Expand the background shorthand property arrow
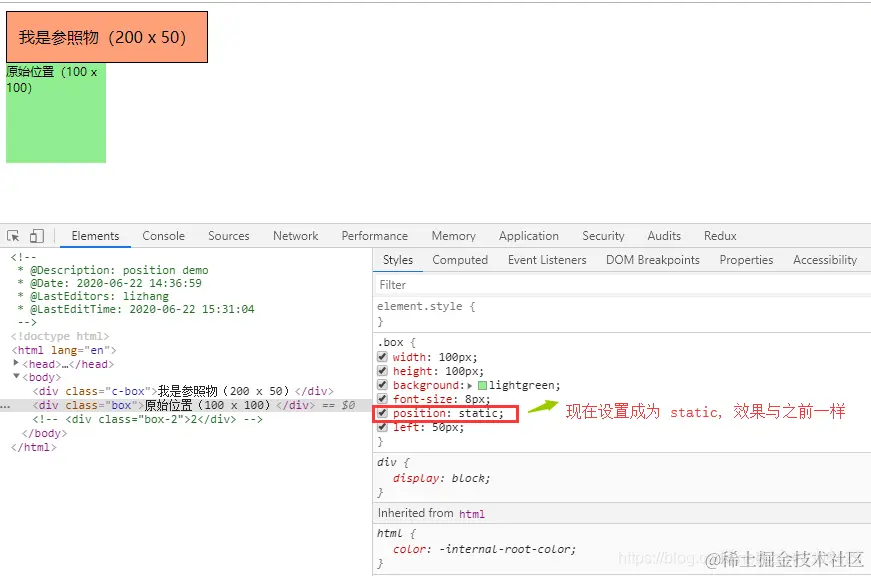The height and width of the screenshot is (576, 871). tap(470, 385)
